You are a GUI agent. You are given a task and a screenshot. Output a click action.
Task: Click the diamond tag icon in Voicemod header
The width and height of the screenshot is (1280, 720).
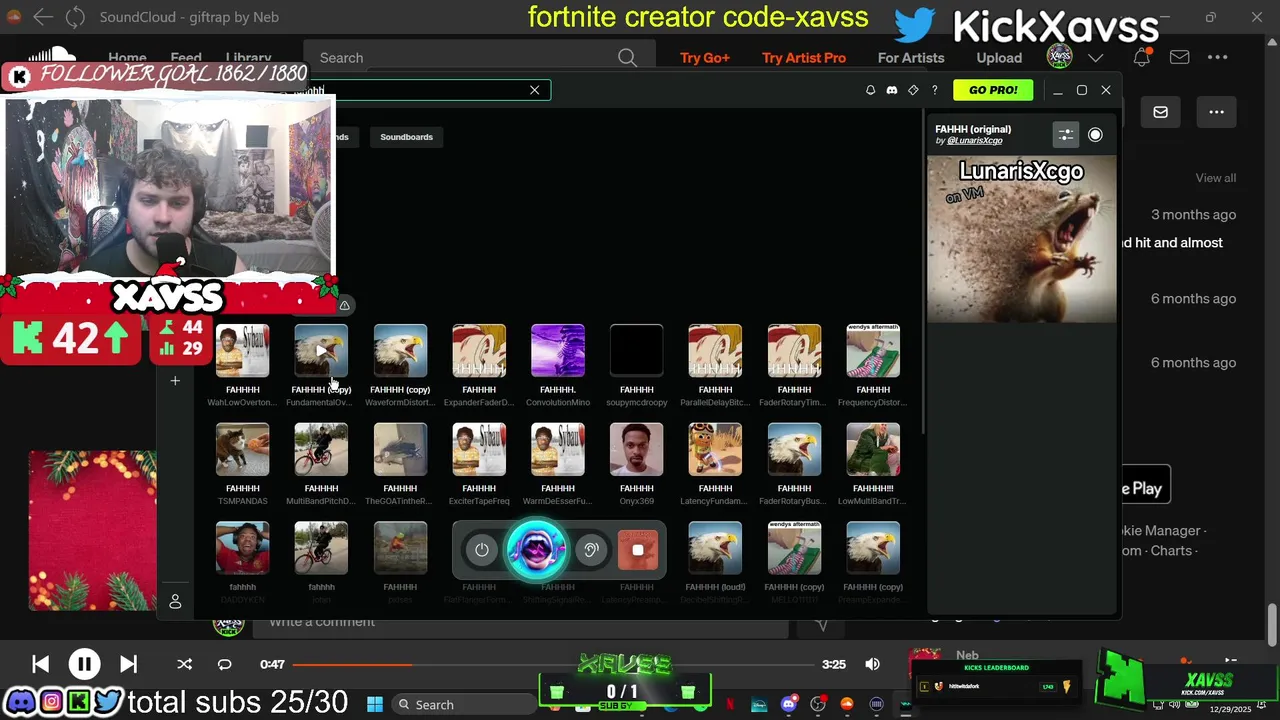[913, 90]
